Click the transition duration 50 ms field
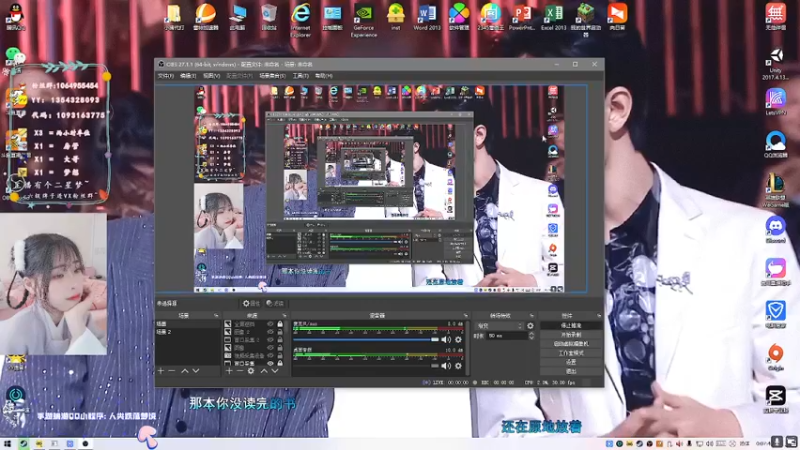800x450 pixels. [x=507, y=336]
